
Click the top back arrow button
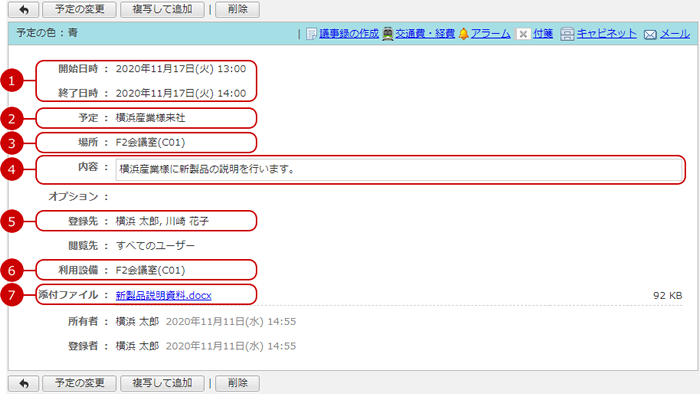[x=24, y=9]
